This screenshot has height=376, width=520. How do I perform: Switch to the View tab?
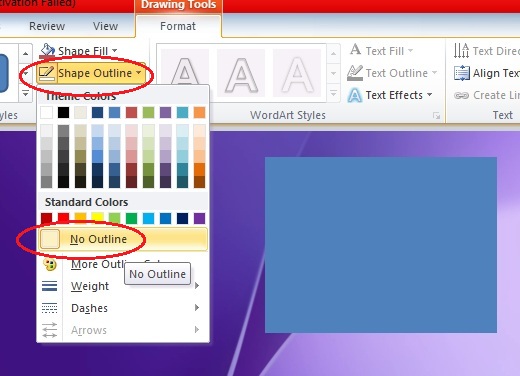point(105,26)
